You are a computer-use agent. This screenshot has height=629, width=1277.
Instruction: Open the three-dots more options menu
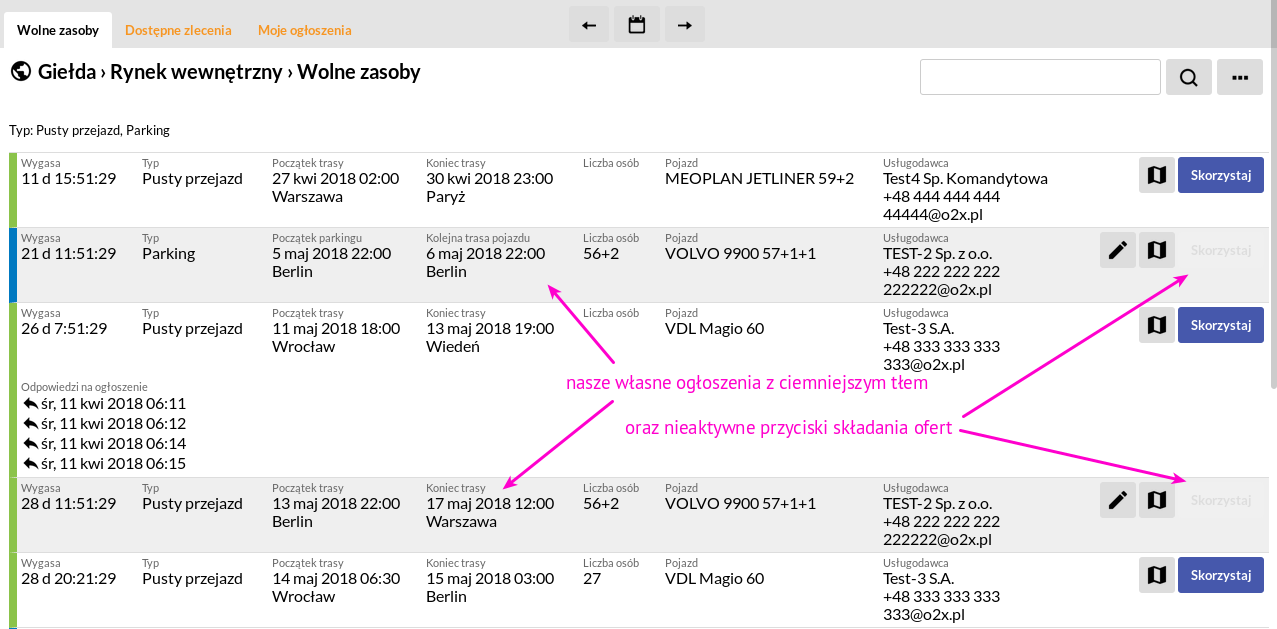click(1239, 78)
